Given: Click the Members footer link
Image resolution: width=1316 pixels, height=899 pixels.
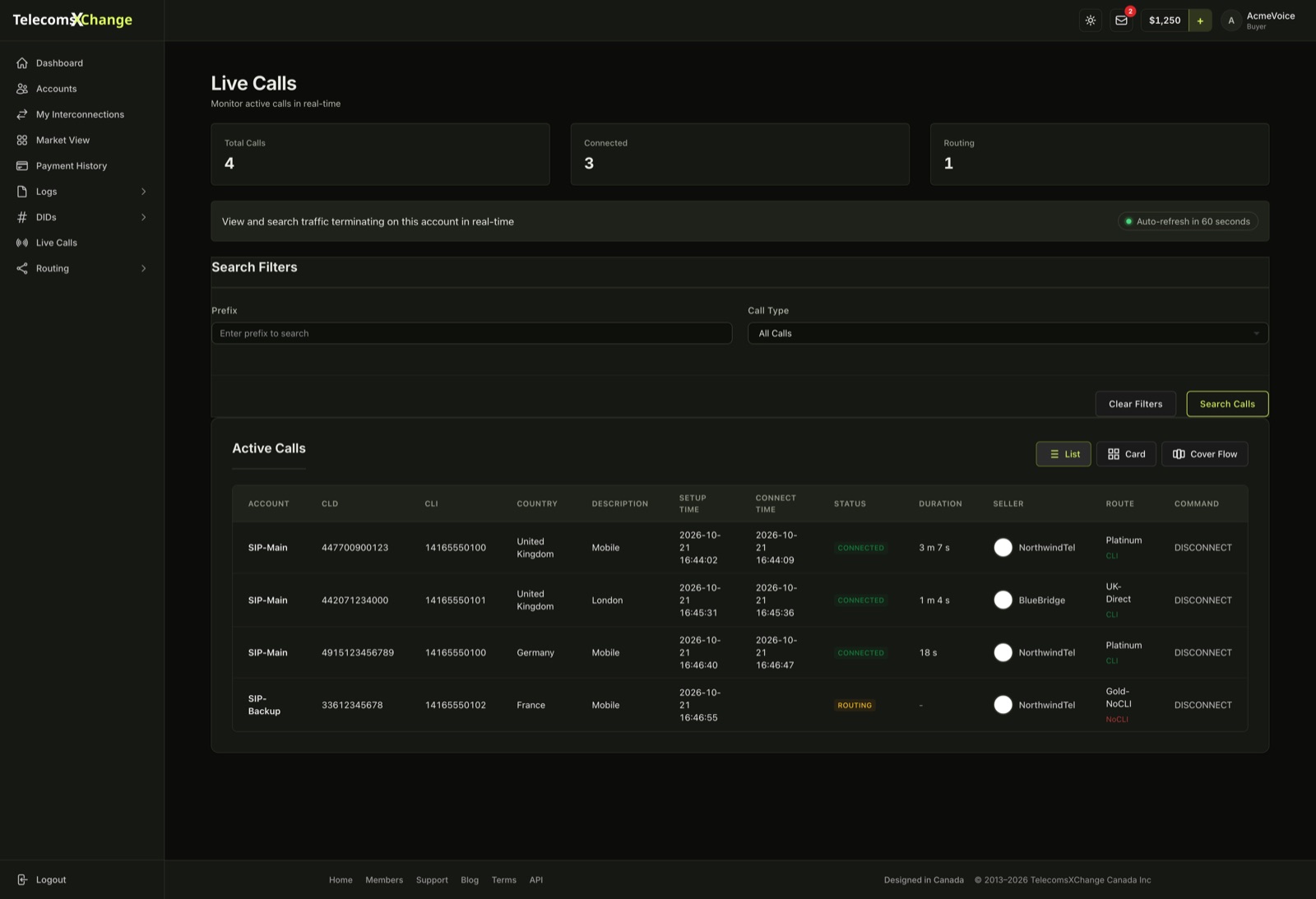Looking at the screenshot, I should coord(384,880).
